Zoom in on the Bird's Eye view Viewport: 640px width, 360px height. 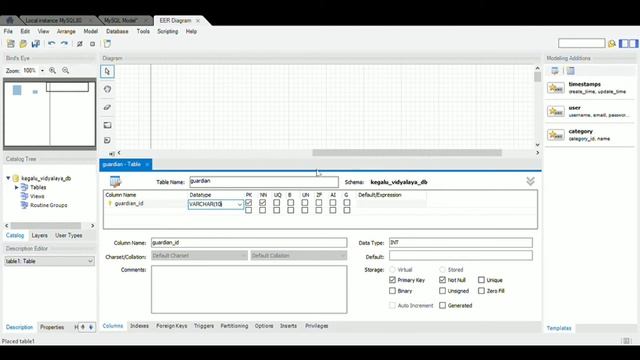tap(53, 71)
